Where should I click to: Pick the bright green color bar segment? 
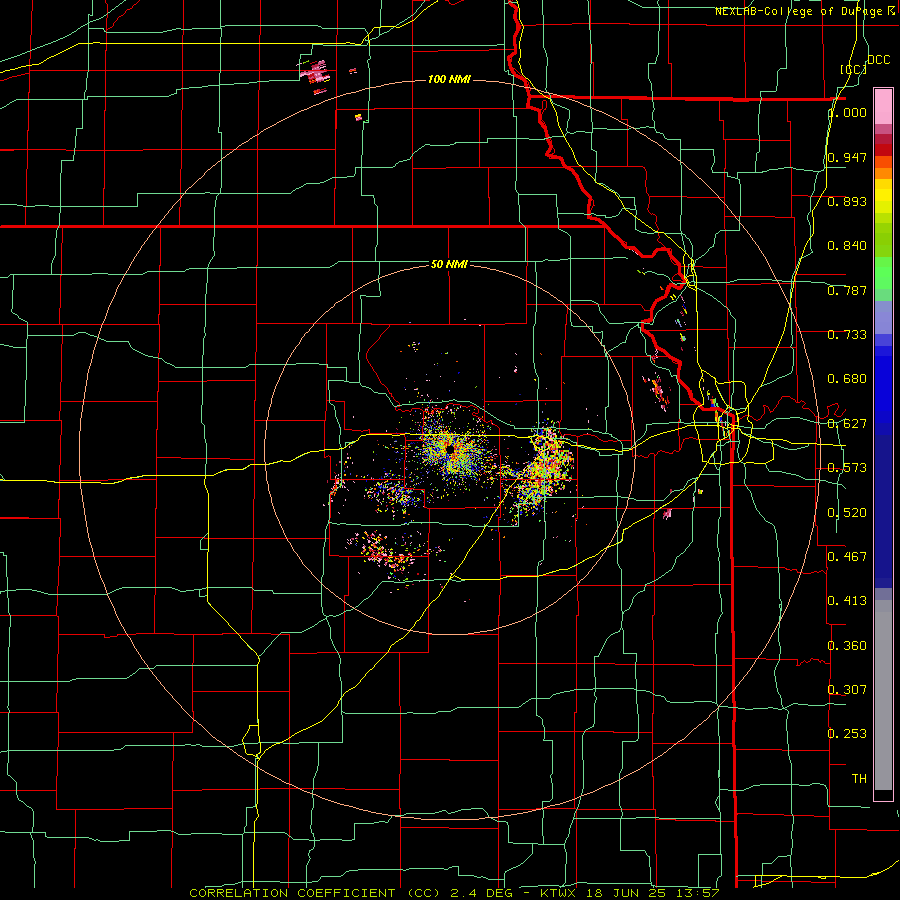(883, 273)
